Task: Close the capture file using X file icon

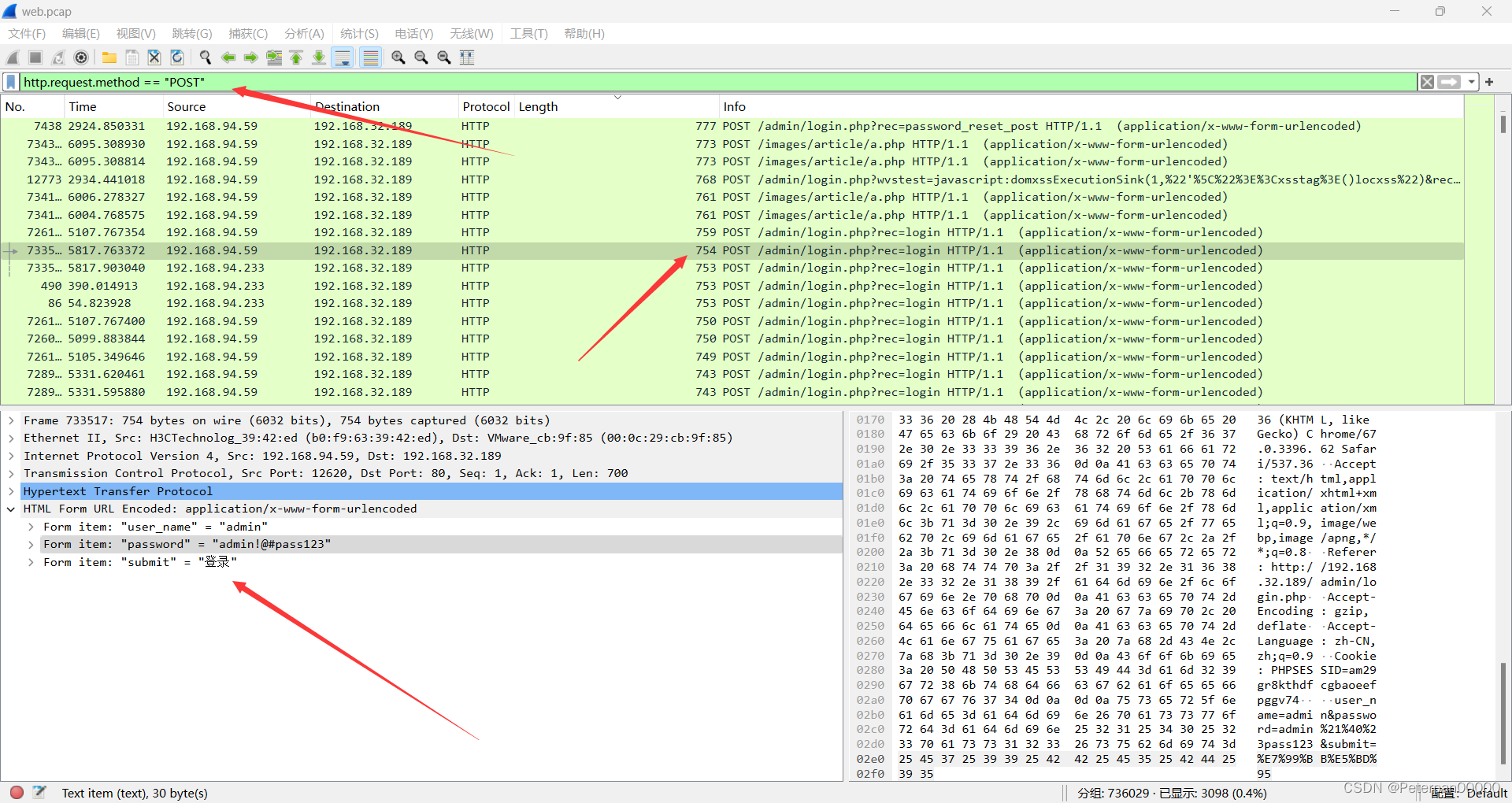Action: 154,57
